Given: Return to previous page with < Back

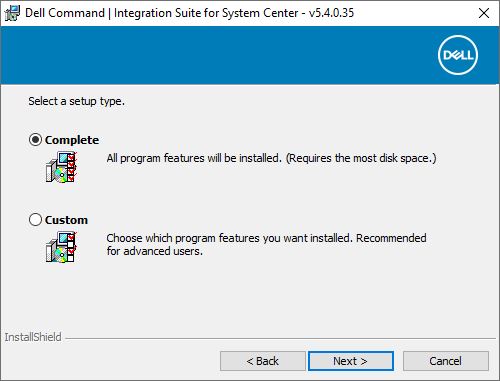Looking at the screenshot, I should [263, 361].
